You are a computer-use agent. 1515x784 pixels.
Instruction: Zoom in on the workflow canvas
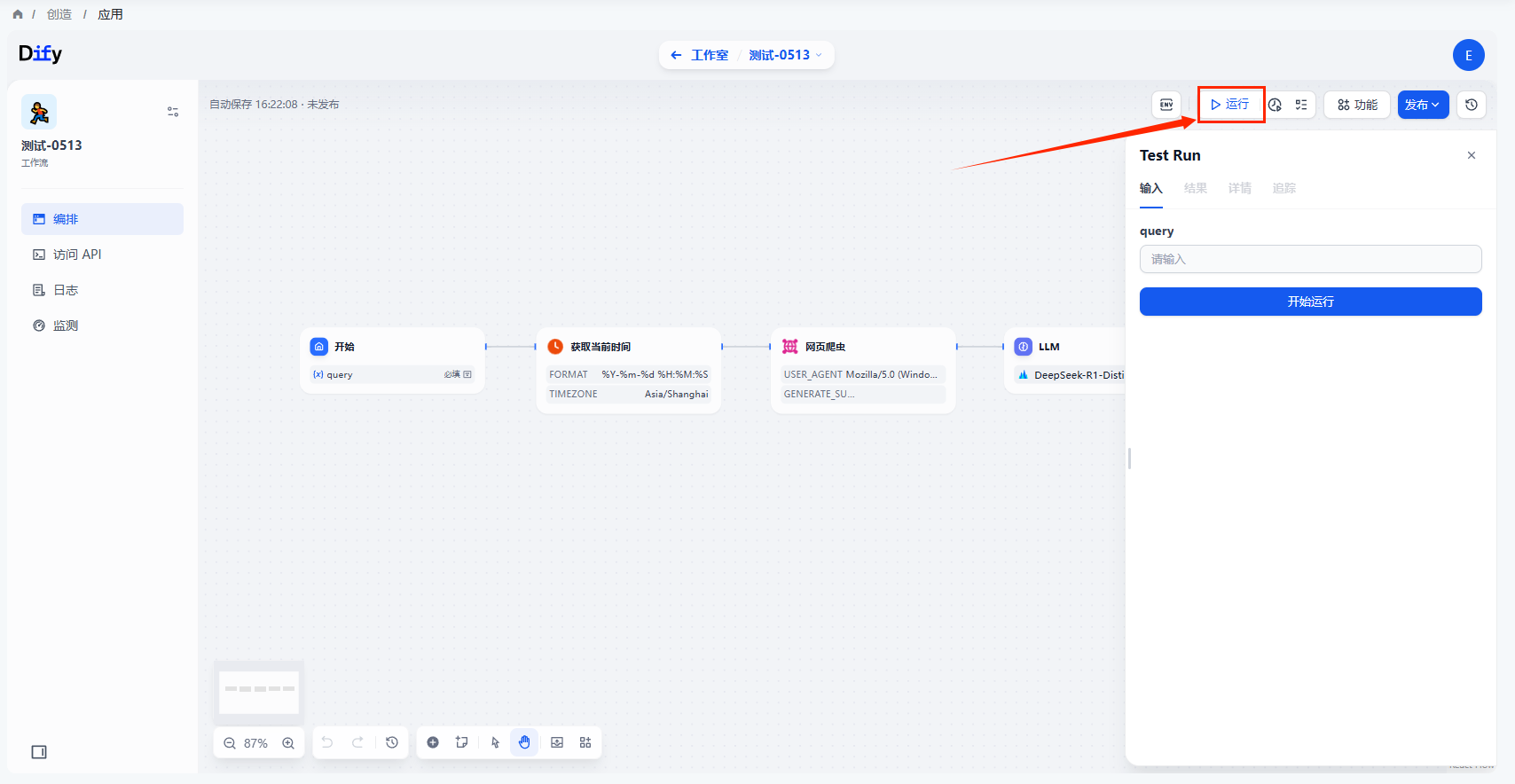coord(288,743)
